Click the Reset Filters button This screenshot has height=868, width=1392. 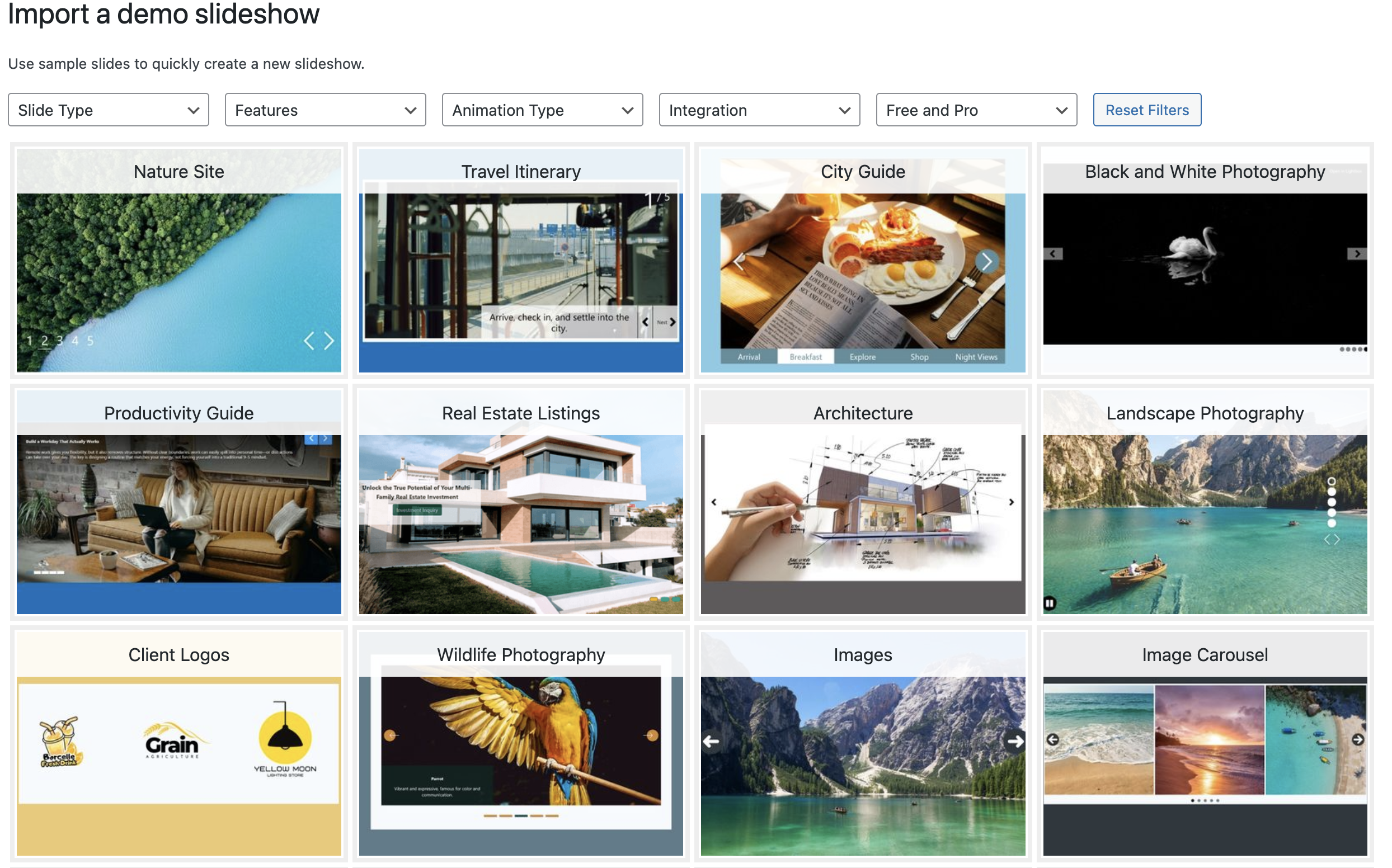pos(1147,110)
